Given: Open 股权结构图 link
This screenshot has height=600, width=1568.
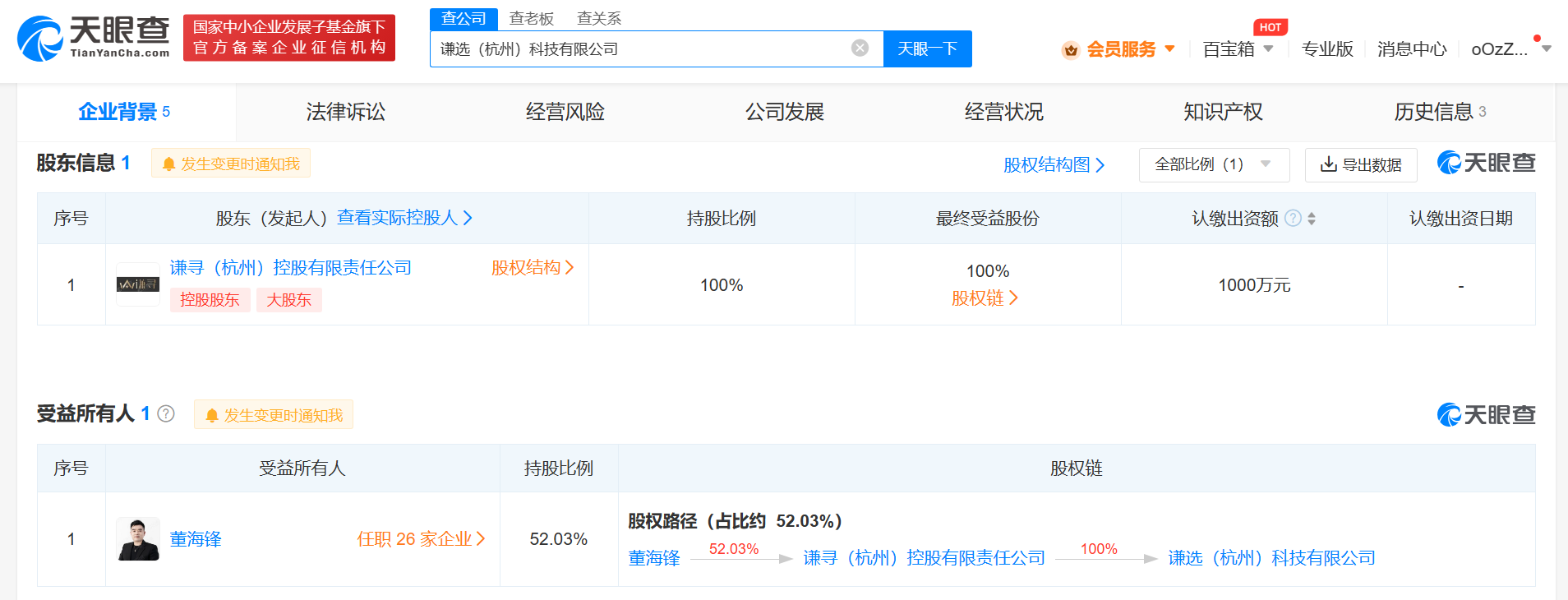Looking at the screenshot, I should [x=1054, y=165].
